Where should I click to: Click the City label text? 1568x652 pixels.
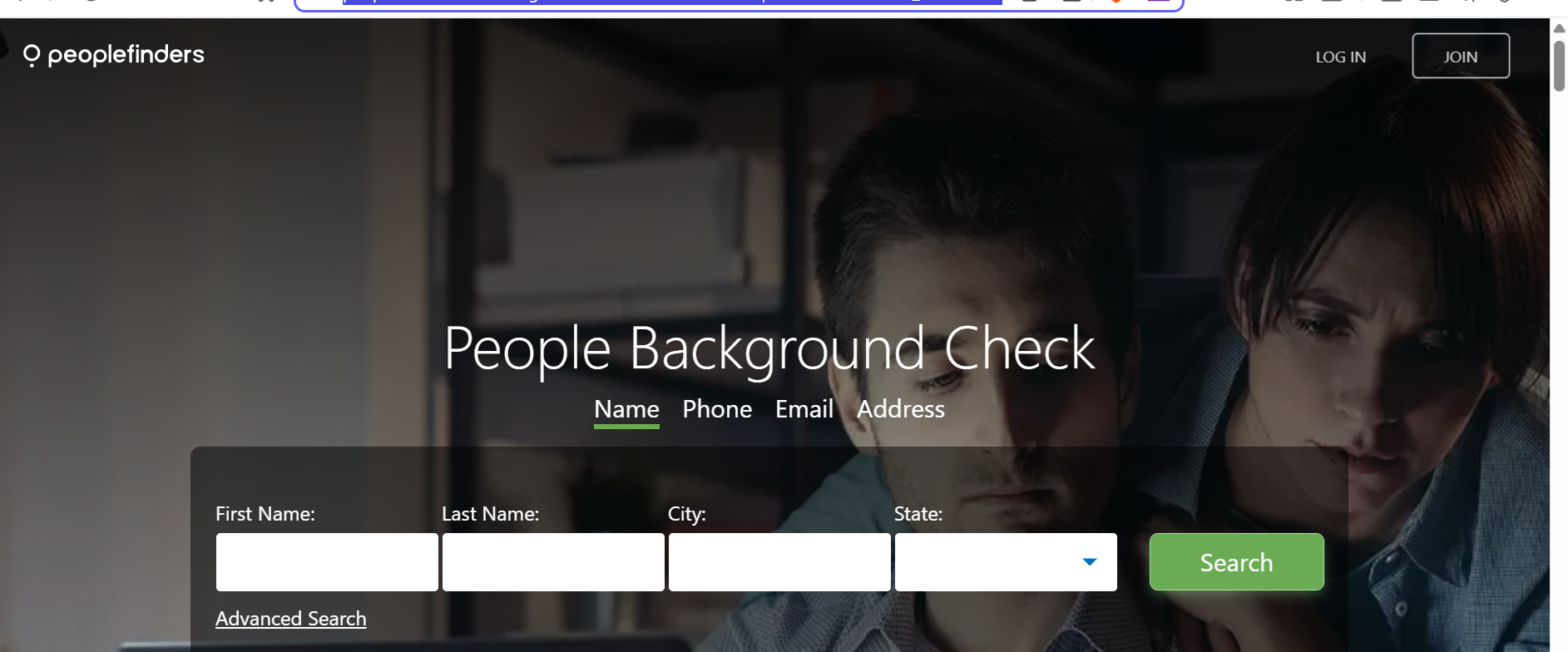coord(686,514)
